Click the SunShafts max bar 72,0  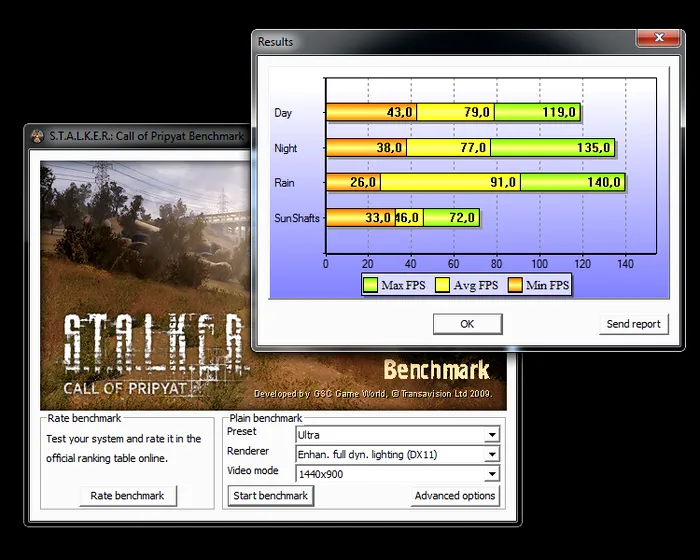click(x=451, y=217)
